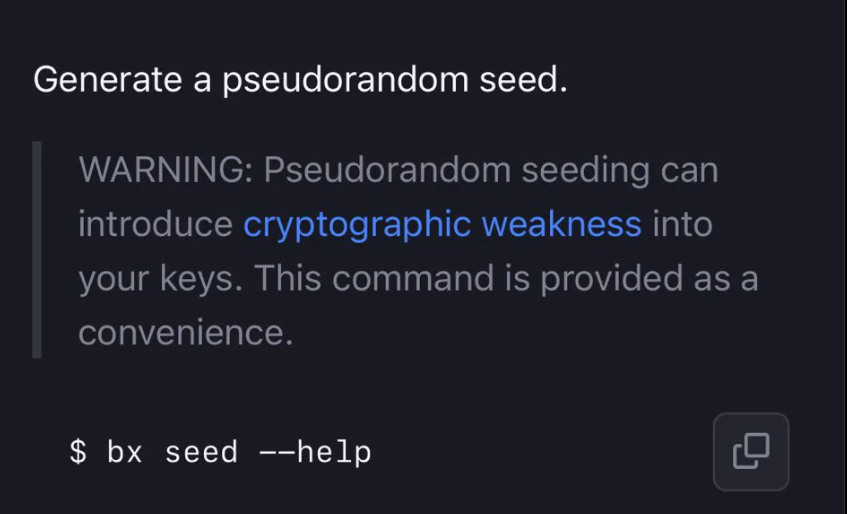Click the 'Generate a pseudorandom seed.' sentence
Image resolution: width=847 pixels, height=514 pixels.
coord(300,79)
